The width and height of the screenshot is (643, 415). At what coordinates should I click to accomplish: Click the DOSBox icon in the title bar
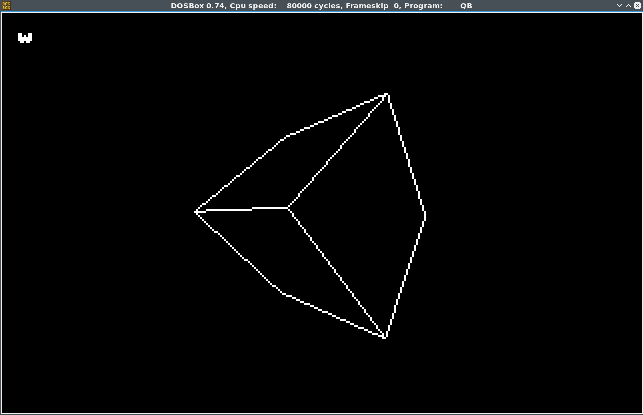pos(7,5)
